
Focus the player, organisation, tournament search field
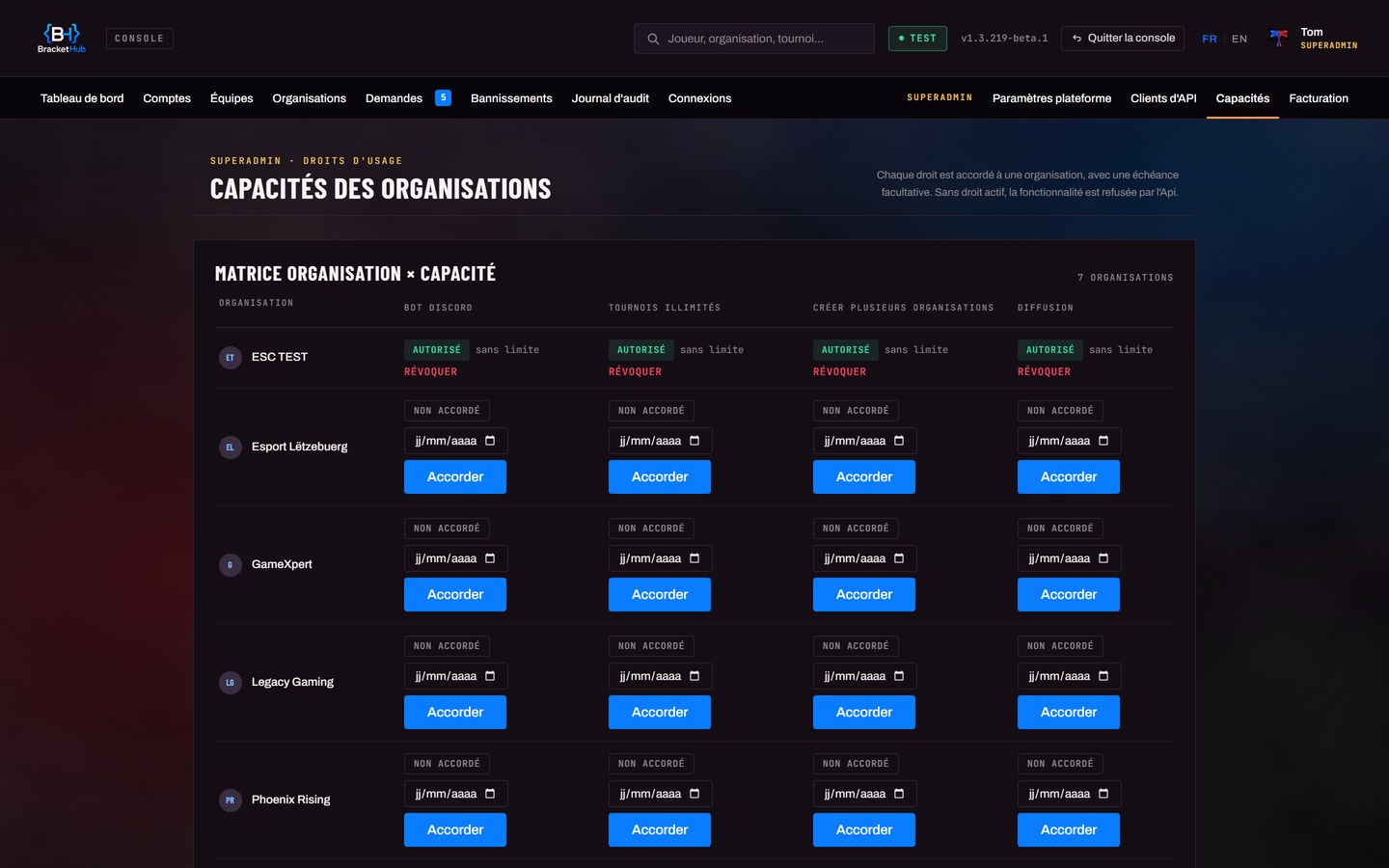pos(754,39)
